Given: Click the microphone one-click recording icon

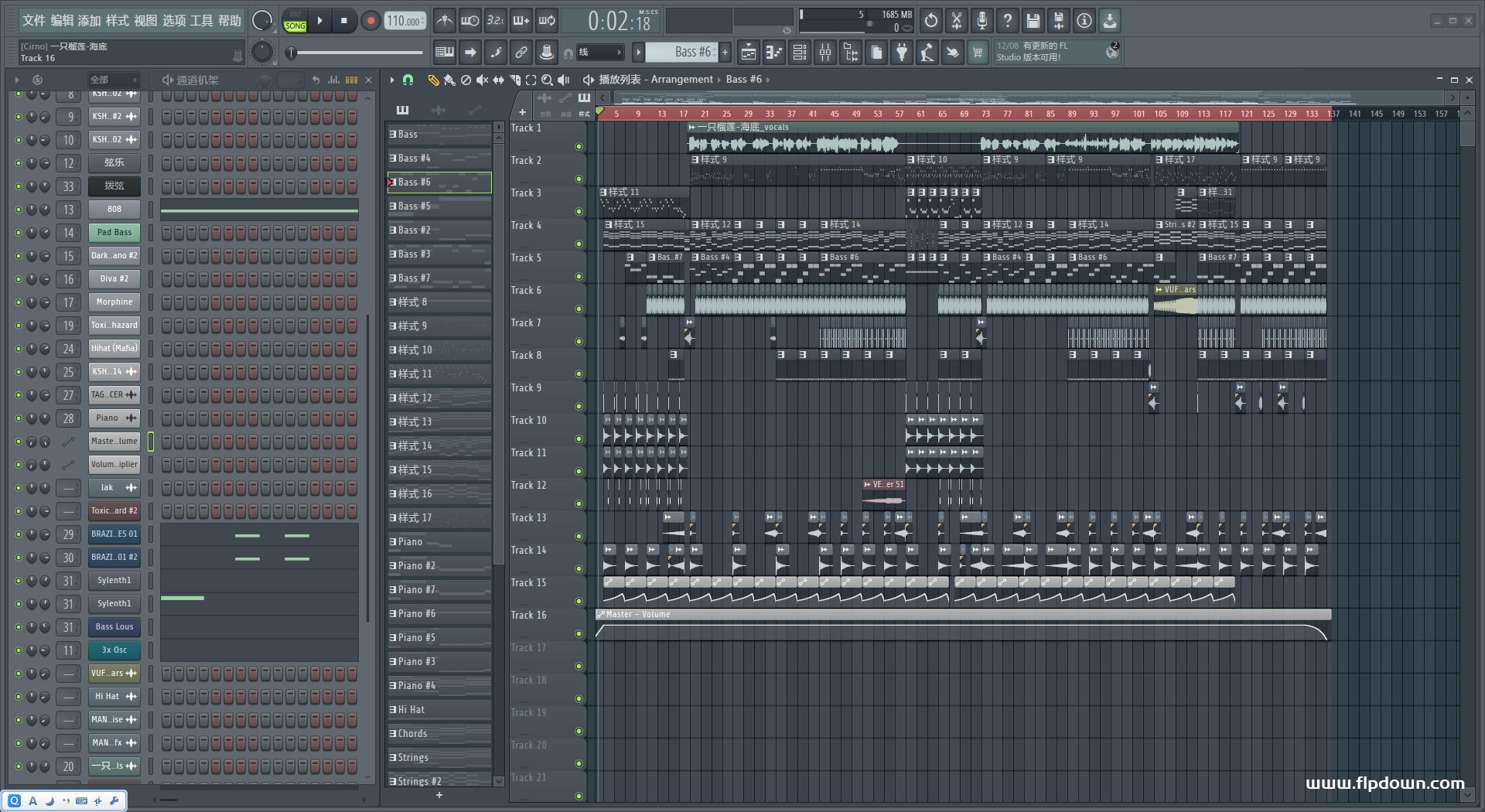Looking at the screenshot, I should (x=981, y=21).
